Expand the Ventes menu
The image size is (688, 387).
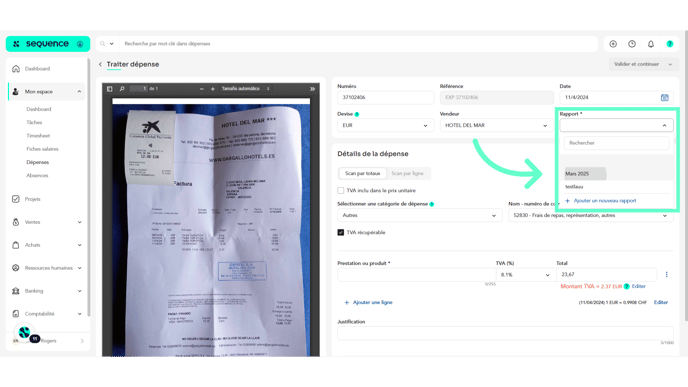click(79, 222)
